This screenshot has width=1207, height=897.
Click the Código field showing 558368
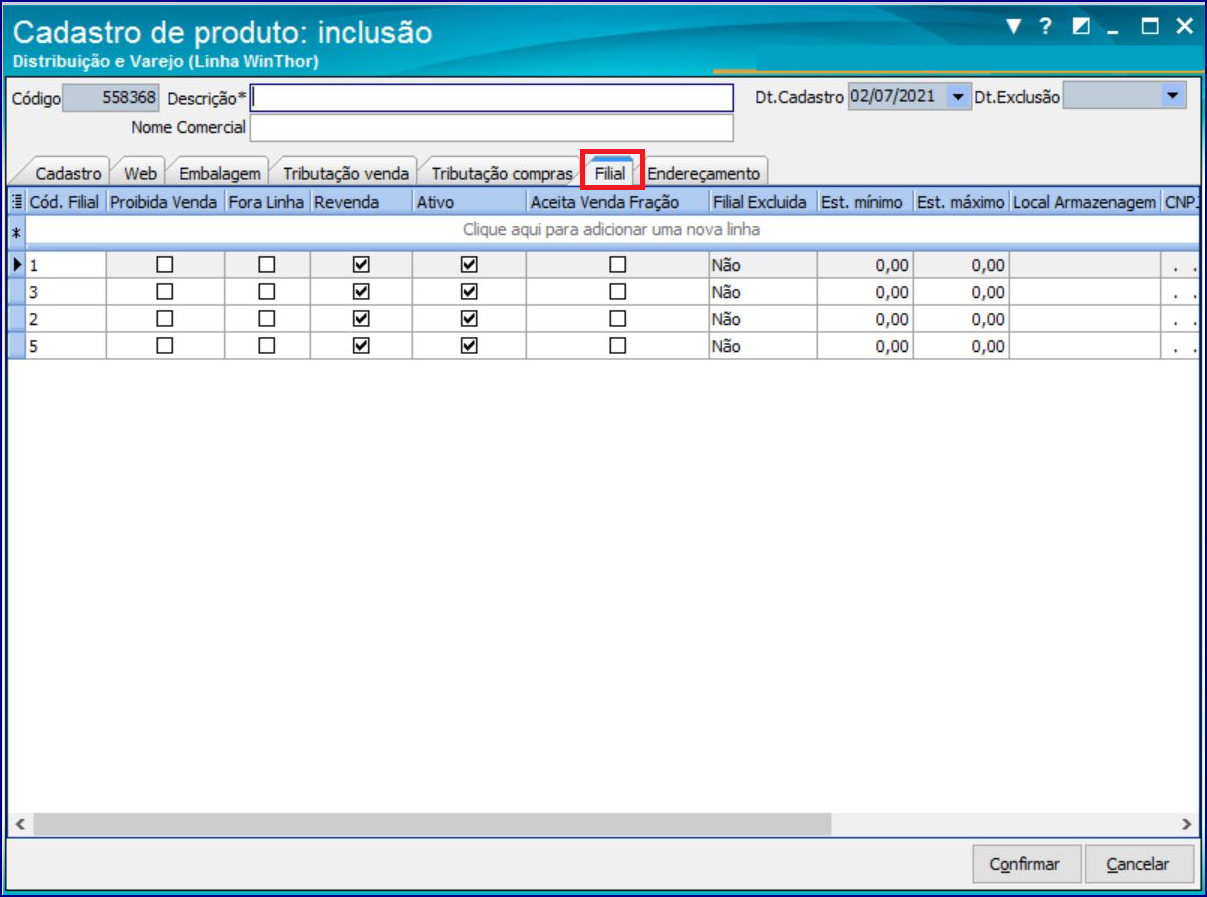[111, 97]
